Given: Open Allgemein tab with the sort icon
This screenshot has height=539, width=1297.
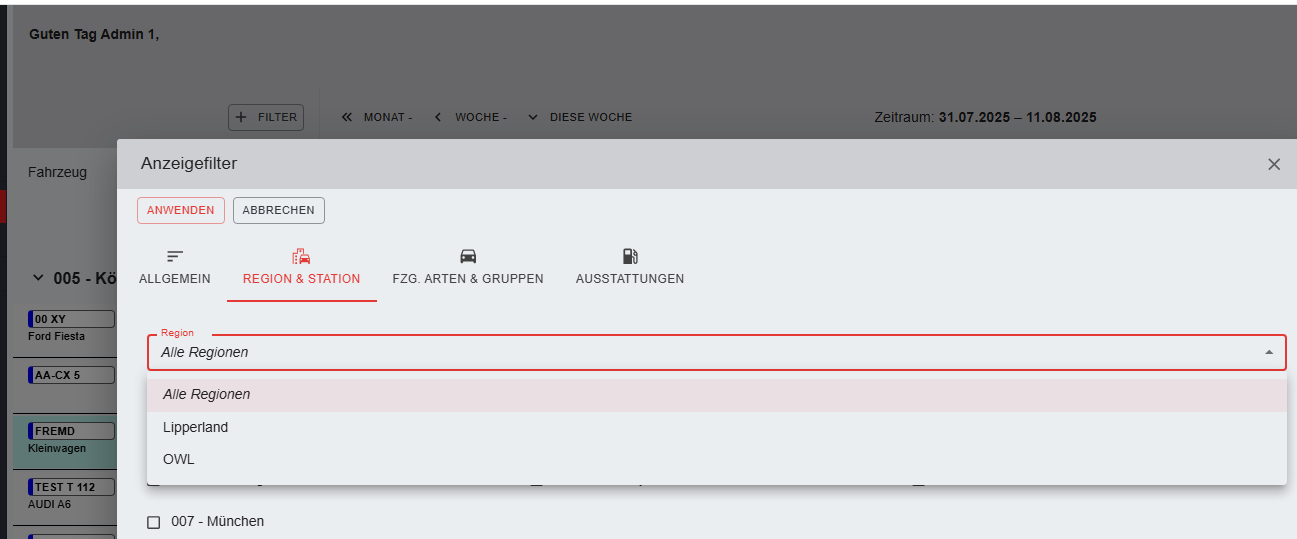Looking at the screenshot, I should pos(175,267).
